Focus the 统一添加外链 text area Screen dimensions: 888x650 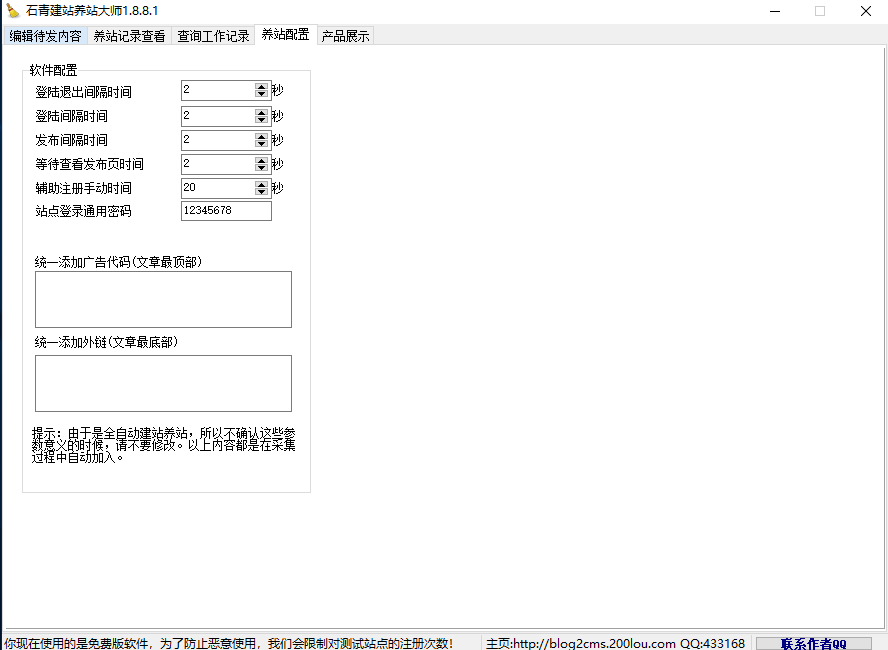(x=163, y=383)
